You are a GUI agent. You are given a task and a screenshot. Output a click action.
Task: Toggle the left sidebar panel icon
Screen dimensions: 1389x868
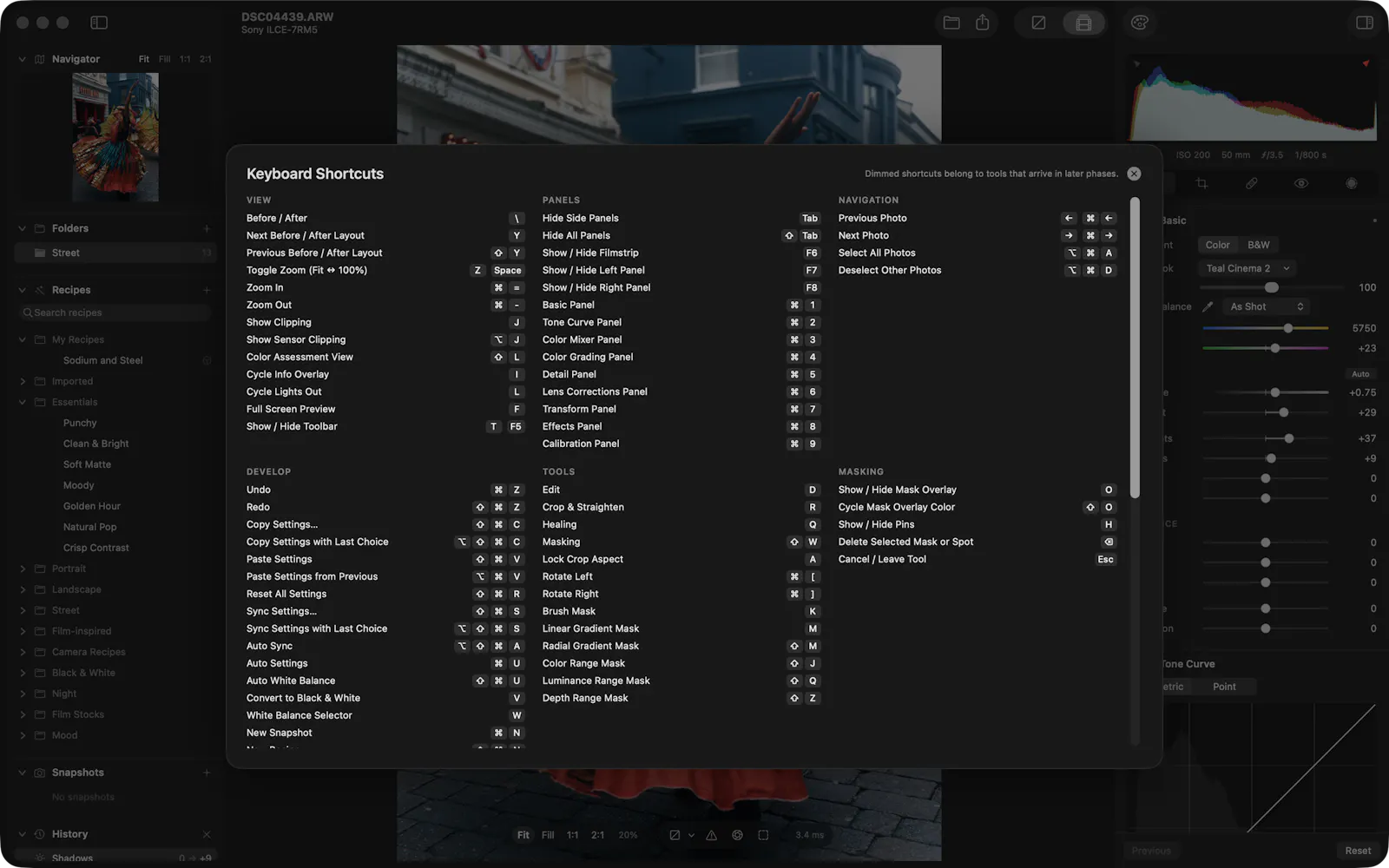tap(99, 23)
